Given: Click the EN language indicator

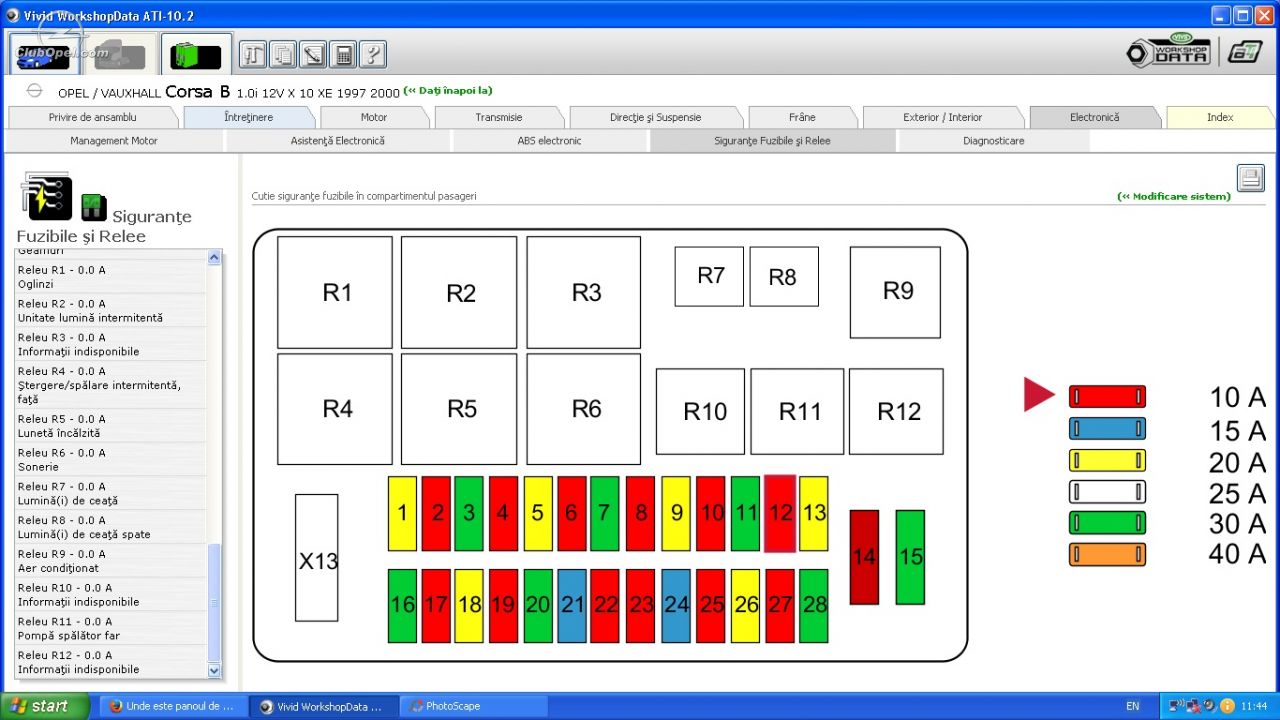Looking at the screenshot, I should pos(1133,706).
